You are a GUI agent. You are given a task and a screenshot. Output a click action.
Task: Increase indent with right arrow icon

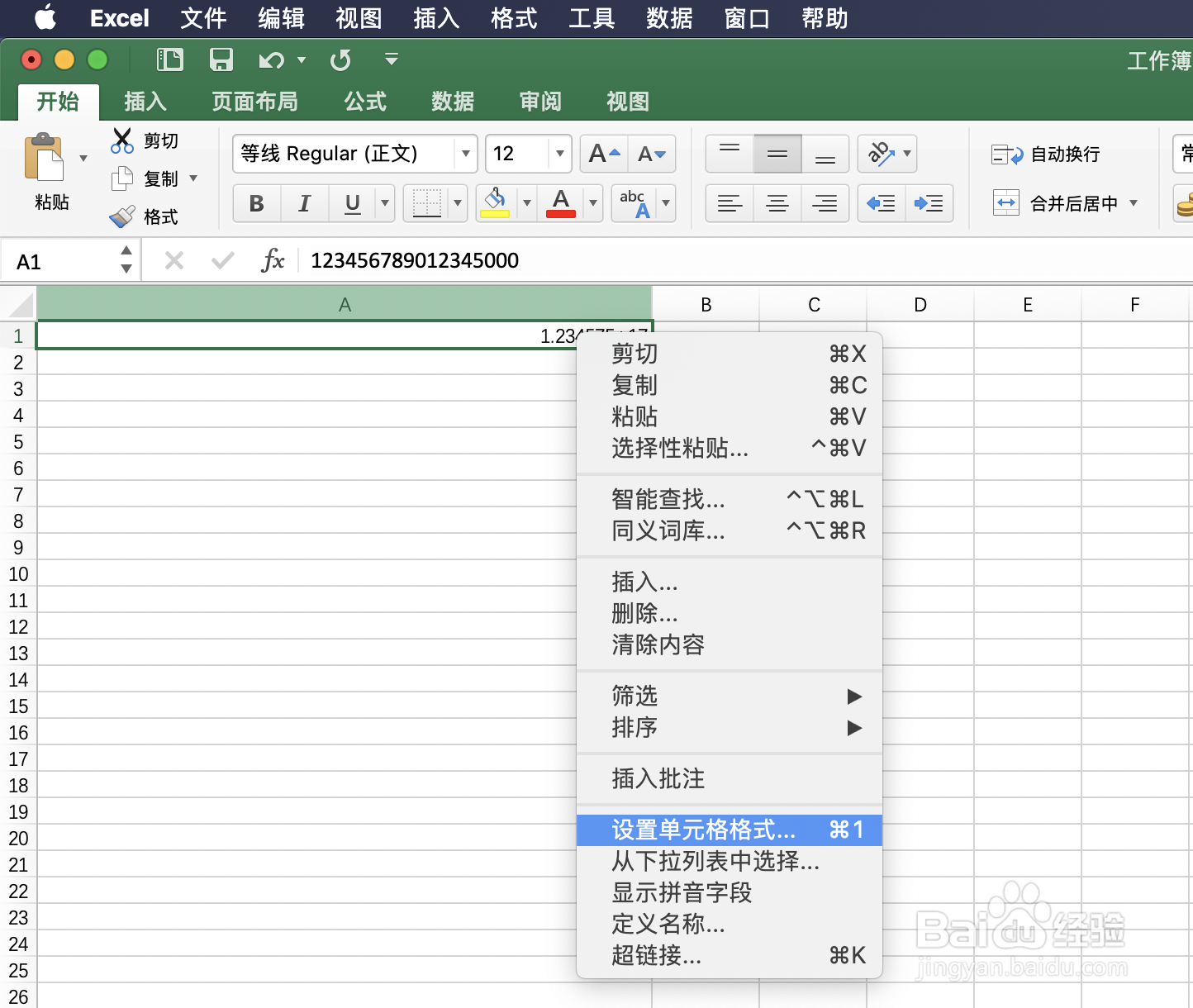(929, 203)
